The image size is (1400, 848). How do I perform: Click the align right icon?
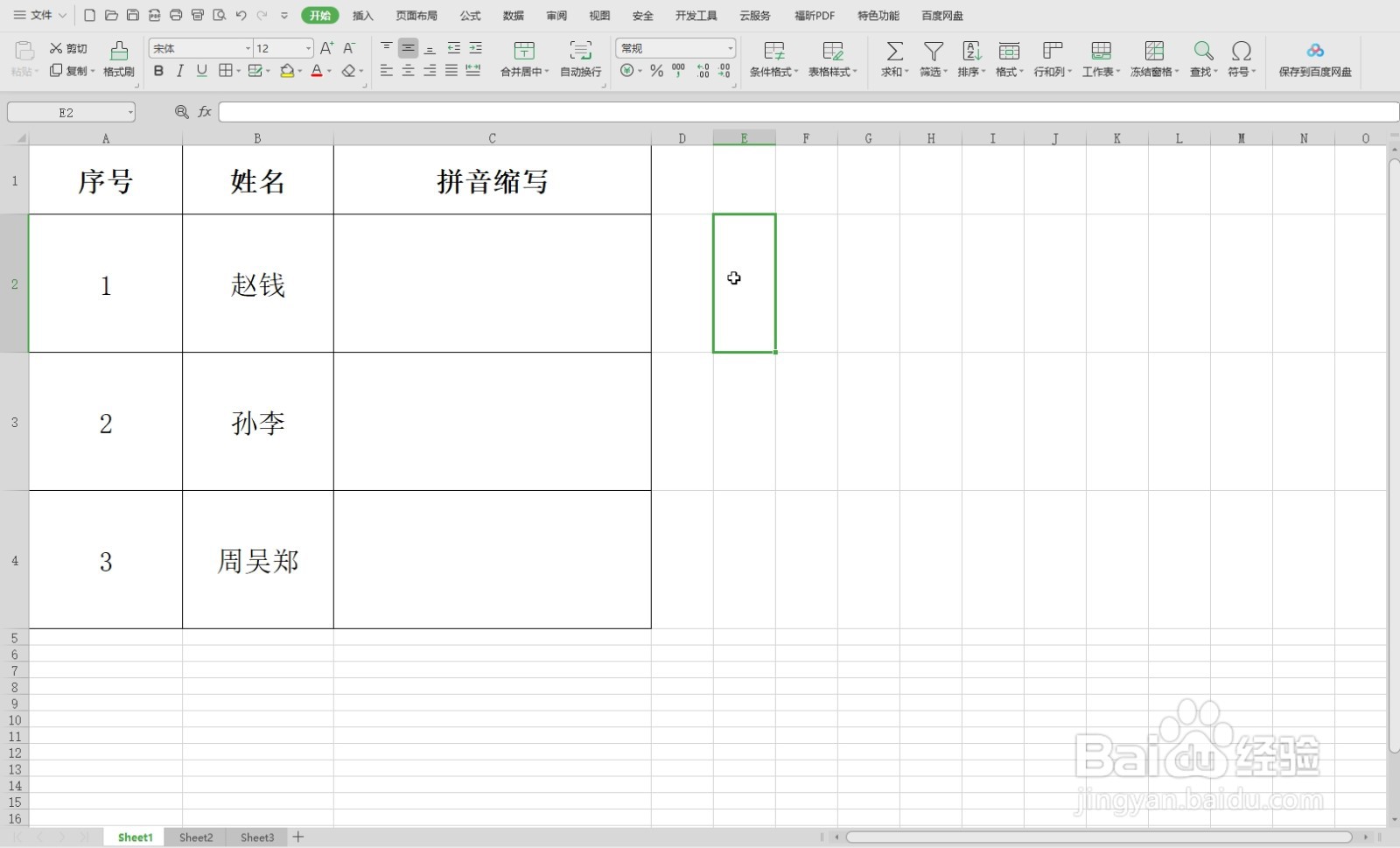430,71
